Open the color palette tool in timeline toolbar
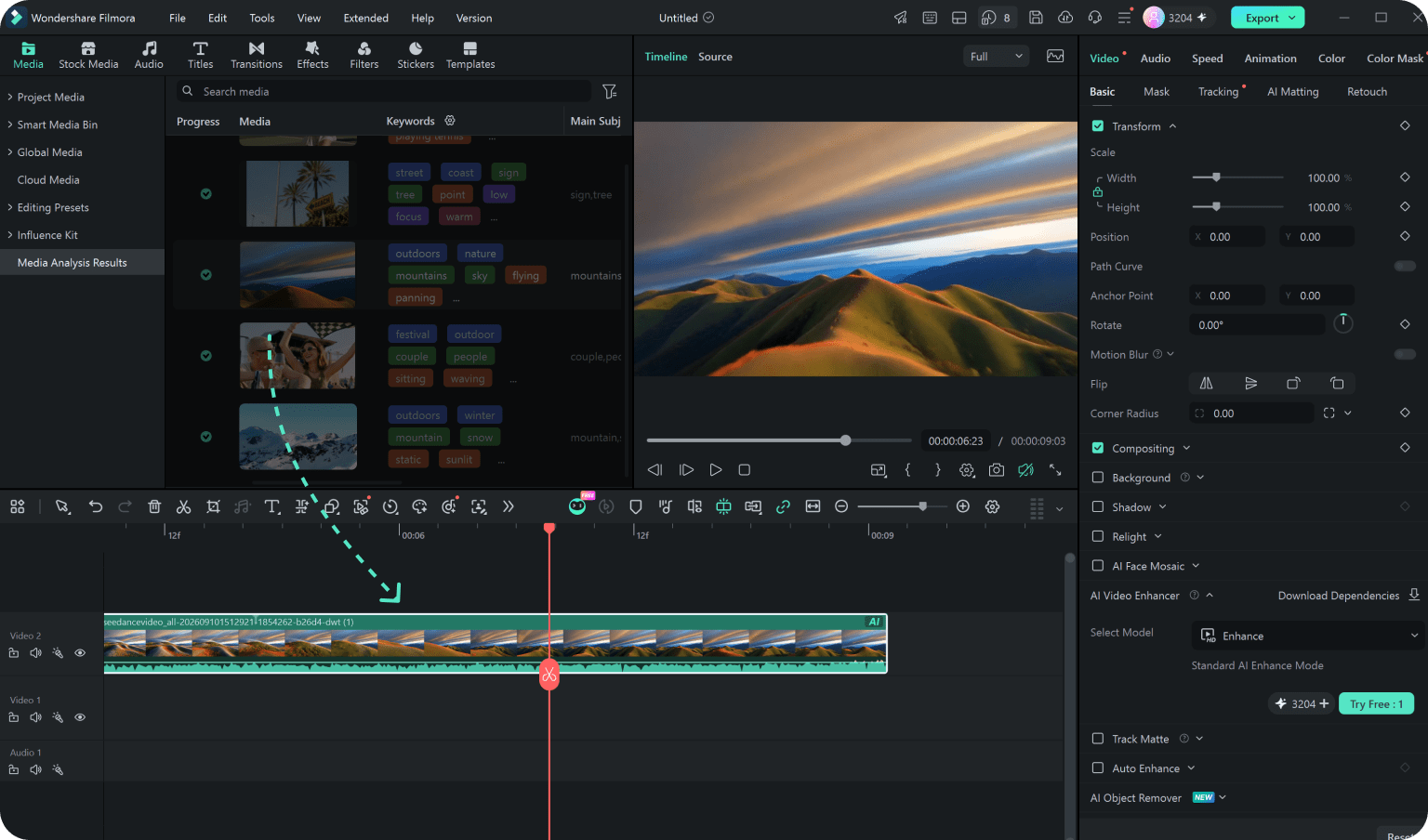Viewport: 1428px width, 840px height. point(420,506)
